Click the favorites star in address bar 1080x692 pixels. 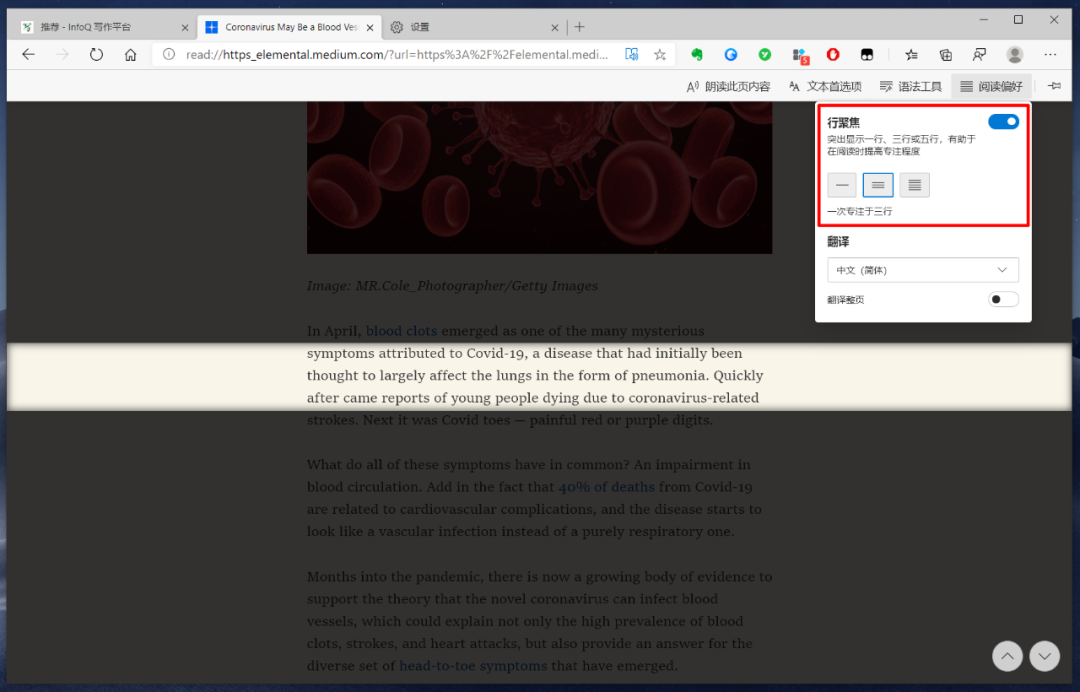658,55
